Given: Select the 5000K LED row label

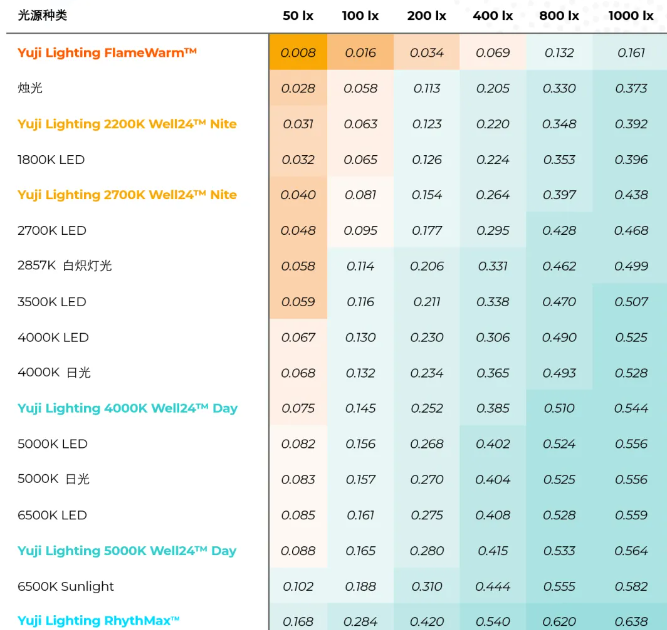Looking at the screenshot, I should [x=52, y=444].
